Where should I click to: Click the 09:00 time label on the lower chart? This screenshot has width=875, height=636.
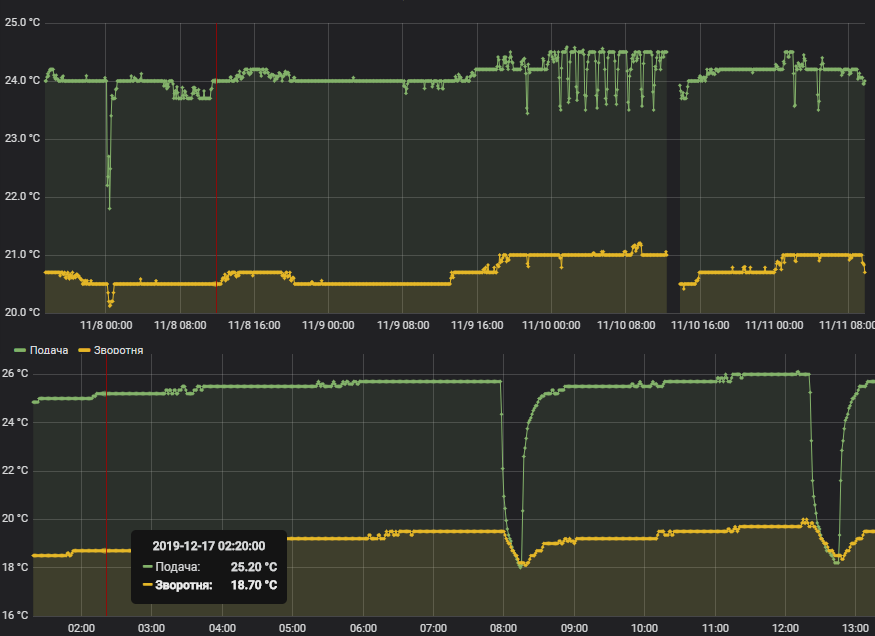pos(574,629)
